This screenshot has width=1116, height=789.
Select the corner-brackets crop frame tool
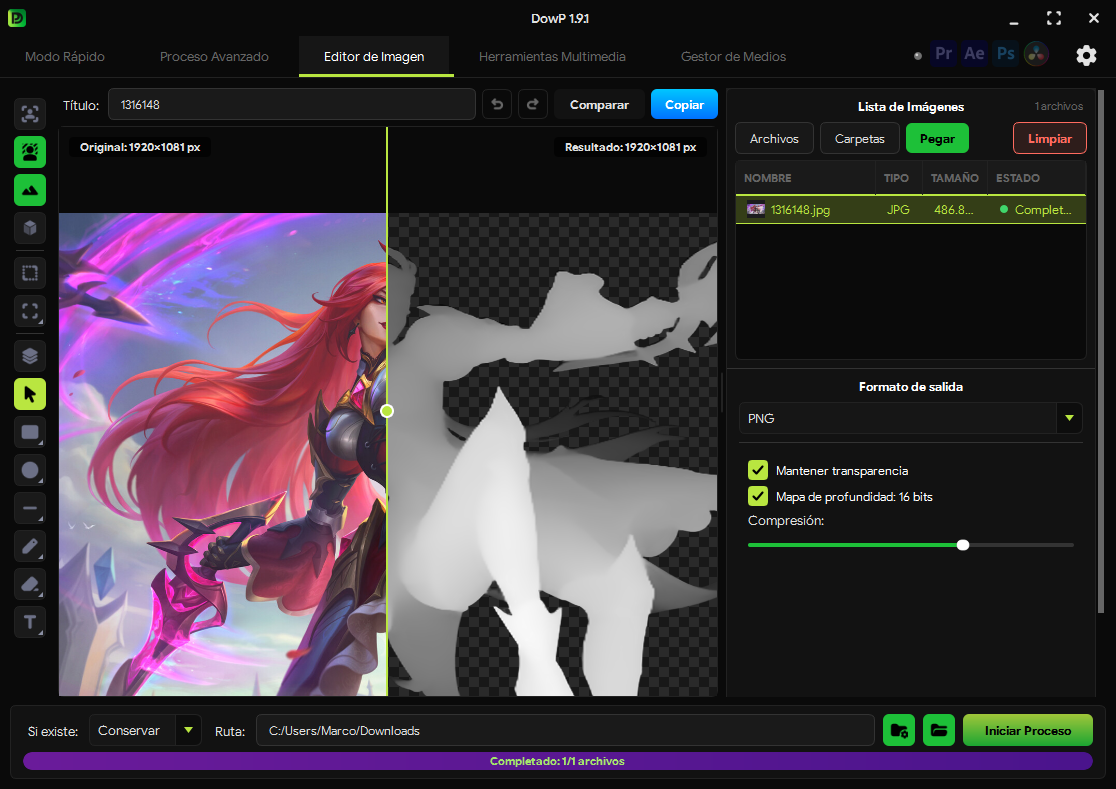[30, 311]
